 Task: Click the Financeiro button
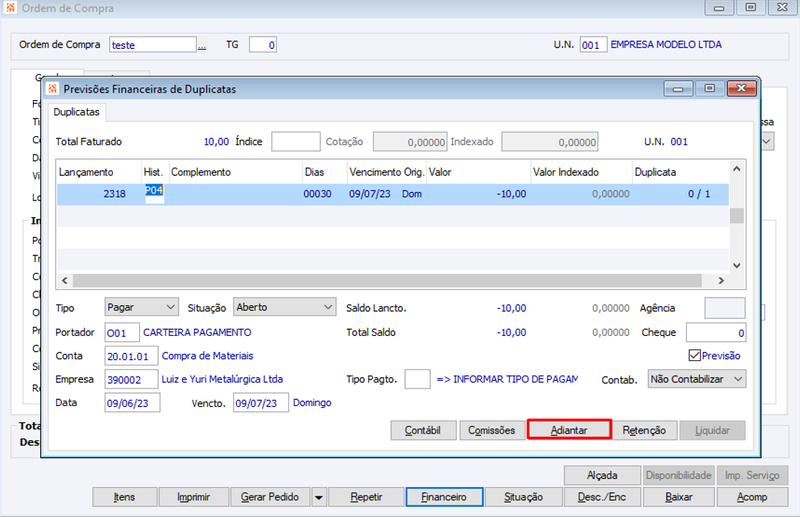[x=444, y=497]
